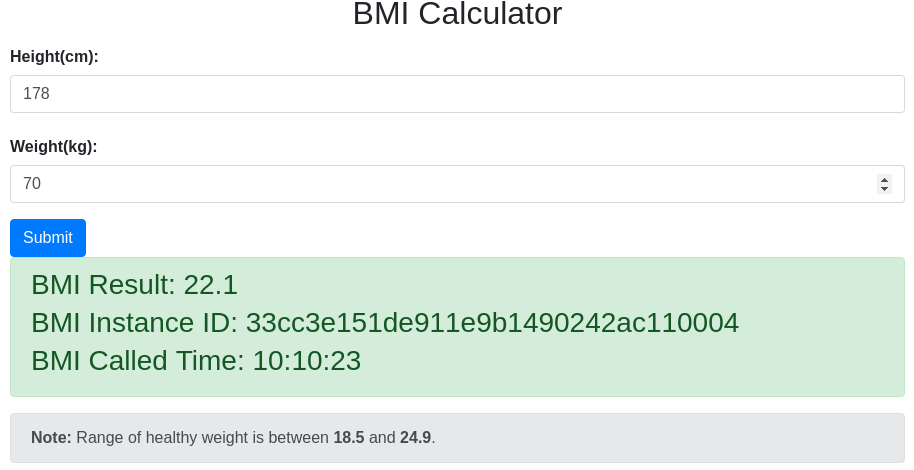Click the bold 18.5 value in the note

tap(349, 438)
